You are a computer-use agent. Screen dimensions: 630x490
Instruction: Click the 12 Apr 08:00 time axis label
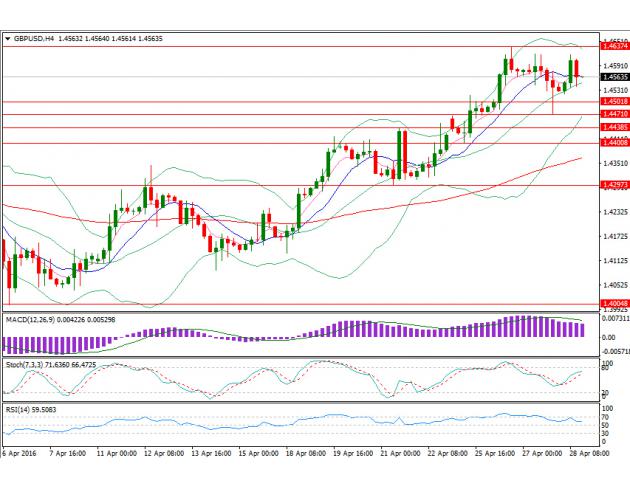click(163, 452)
